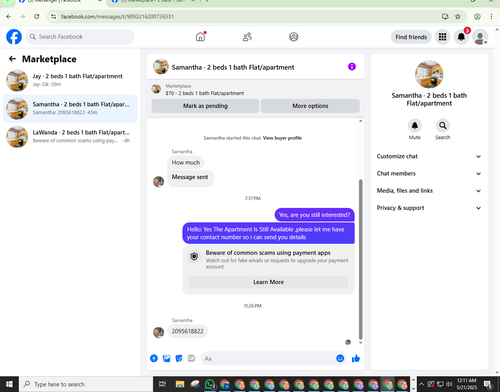Open the notifications bell with red badge
500x392 pixels.
tap(461, 37)
